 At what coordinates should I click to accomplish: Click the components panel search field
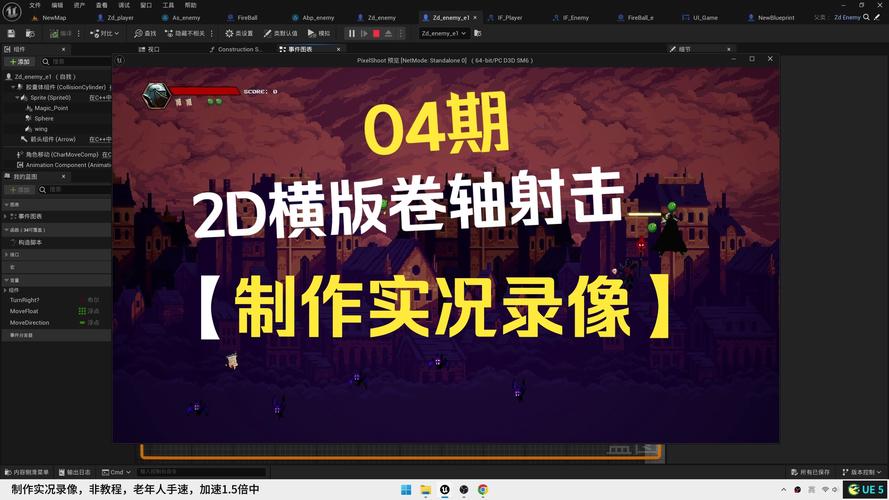point(77,61)
